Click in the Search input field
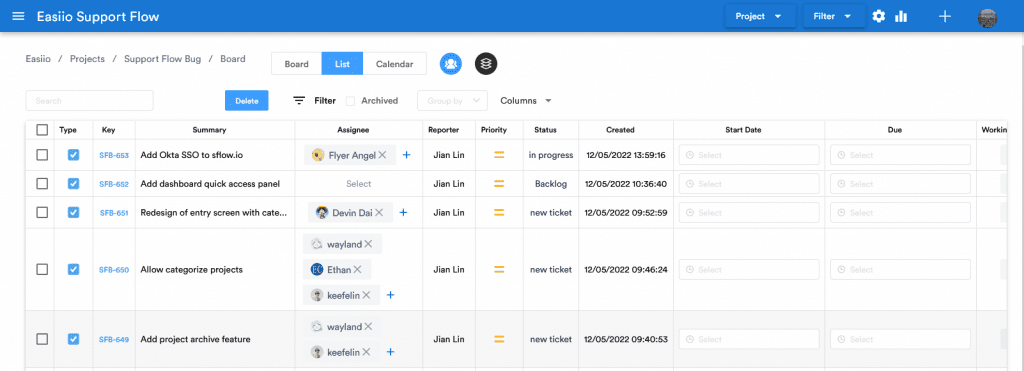 pos(89,101)
